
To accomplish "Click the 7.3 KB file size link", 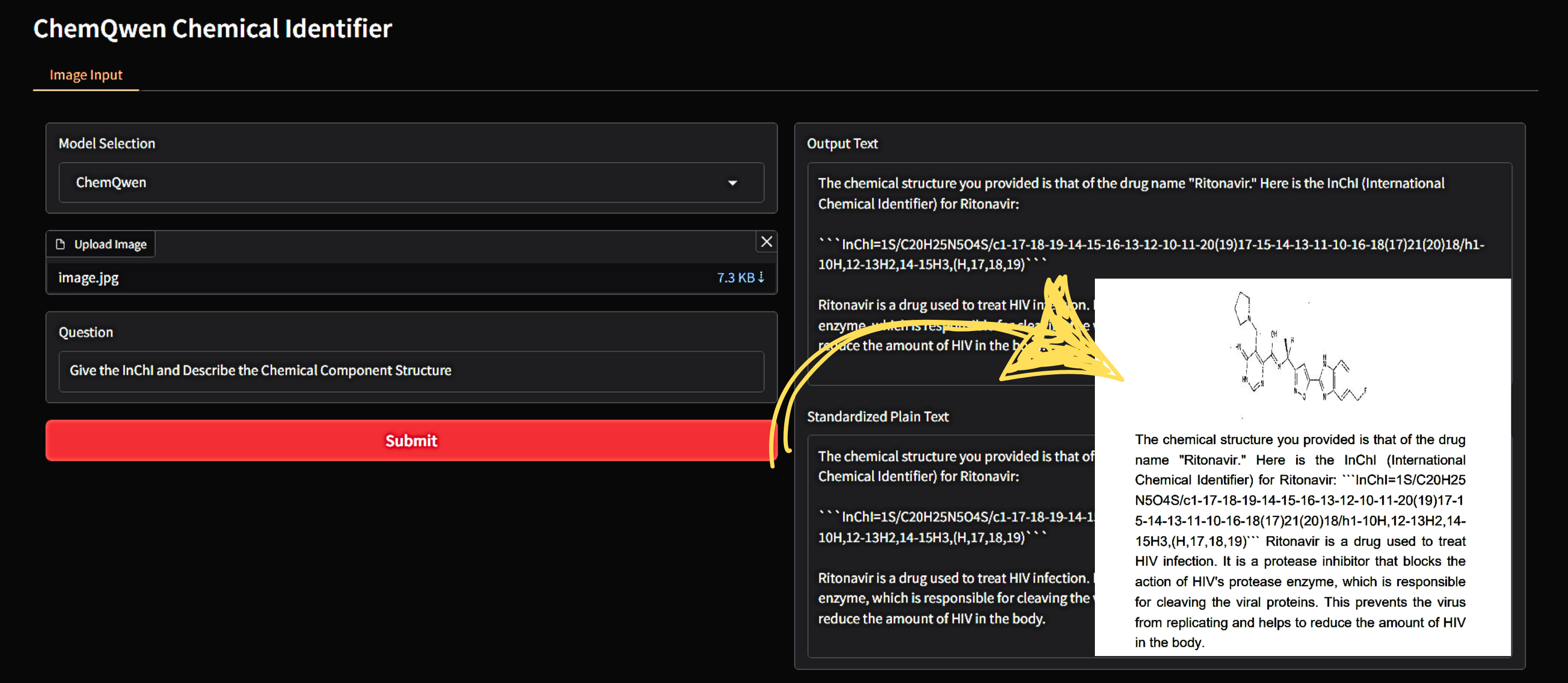I will [x=735, y=278].
